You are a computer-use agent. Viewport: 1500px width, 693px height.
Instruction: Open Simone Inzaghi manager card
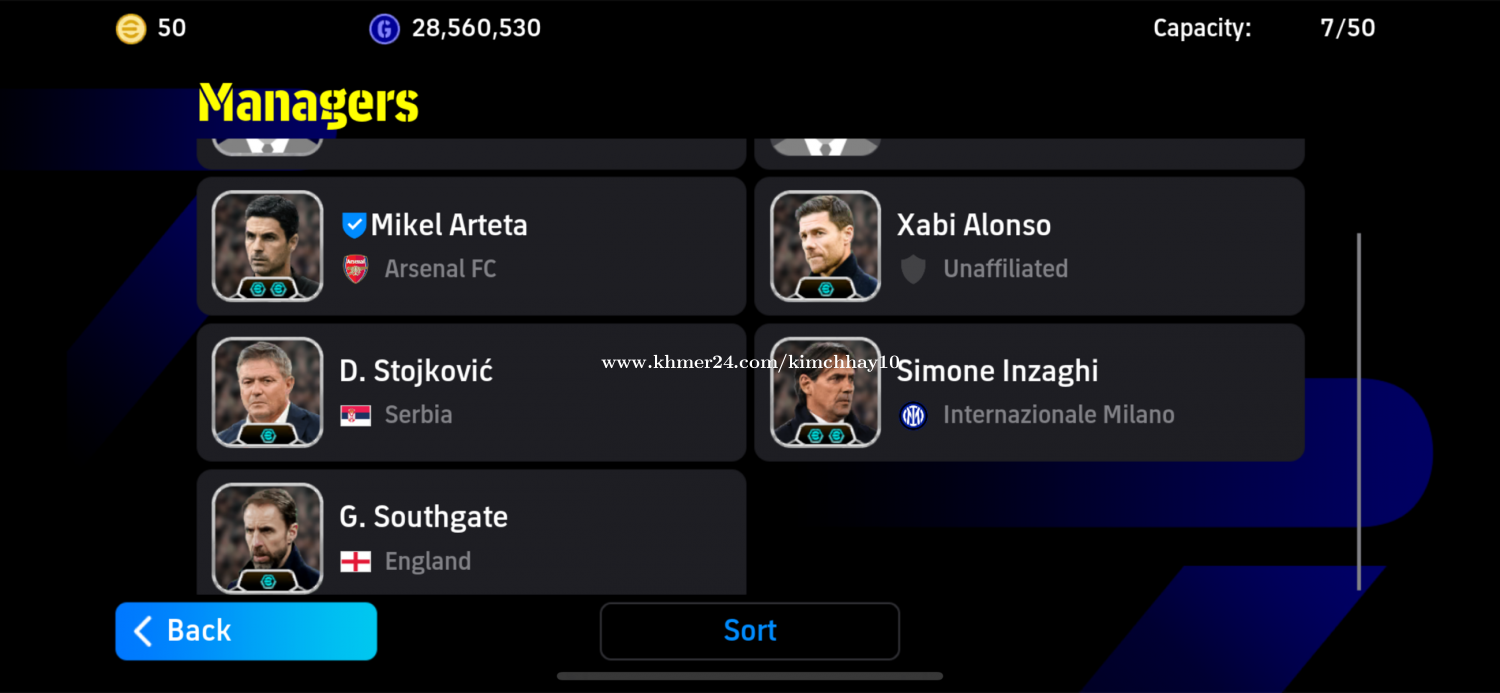pyautogui.click(x=1030, y=392)
